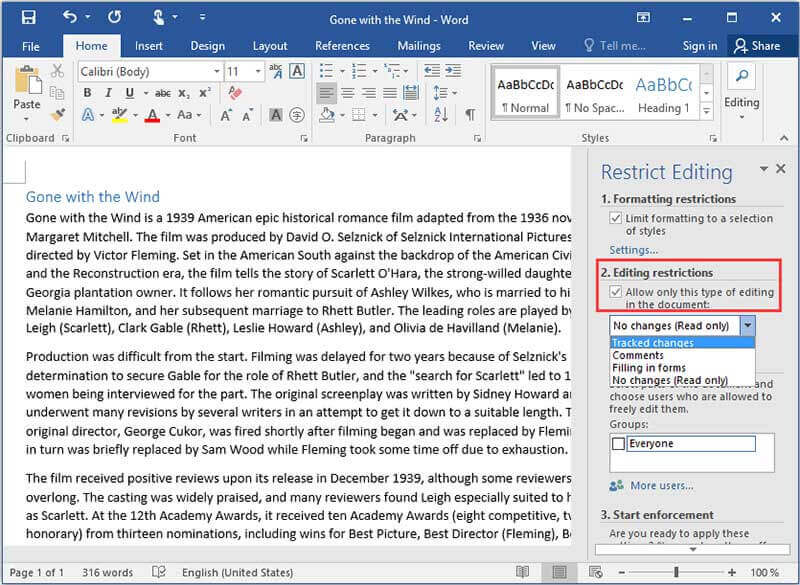Image resolution: width=800 pixels, height=585 pixels.
Task: Apply Italic formatting to text
Action: 108,93
